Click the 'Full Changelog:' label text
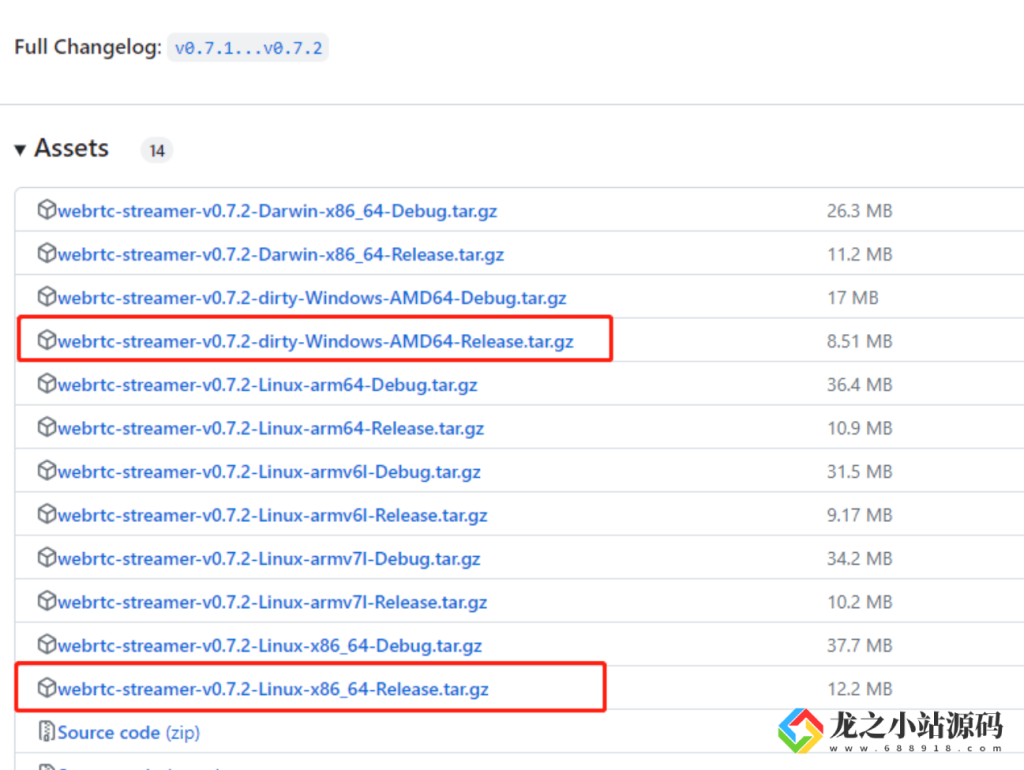The image size is (1024, 770). pos(88,48)
